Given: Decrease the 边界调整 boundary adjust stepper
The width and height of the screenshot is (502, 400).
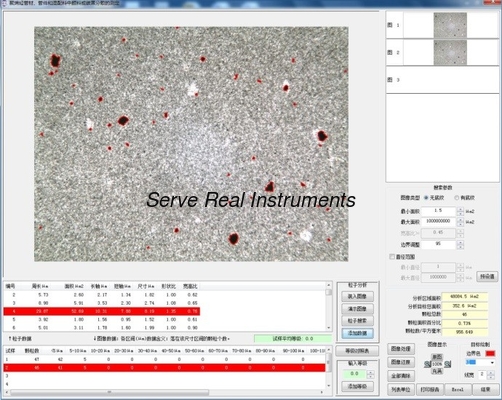Looking at the screenshot, I should [460, 247].
